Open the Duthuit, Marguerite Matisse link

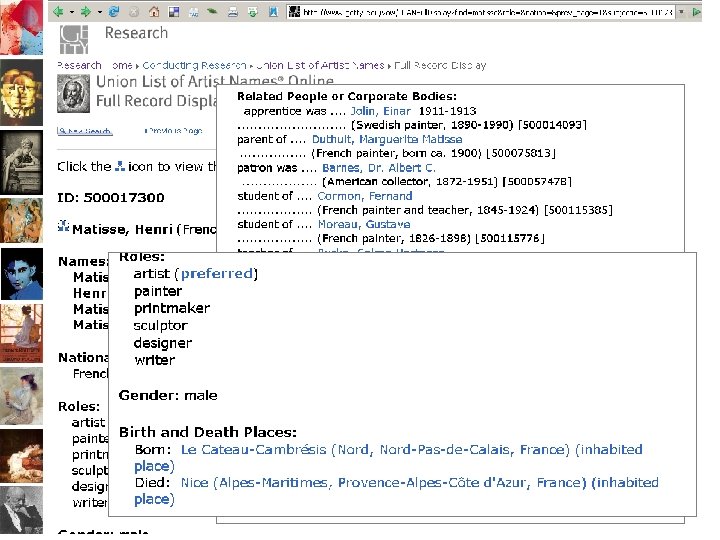tap(387, 139)
